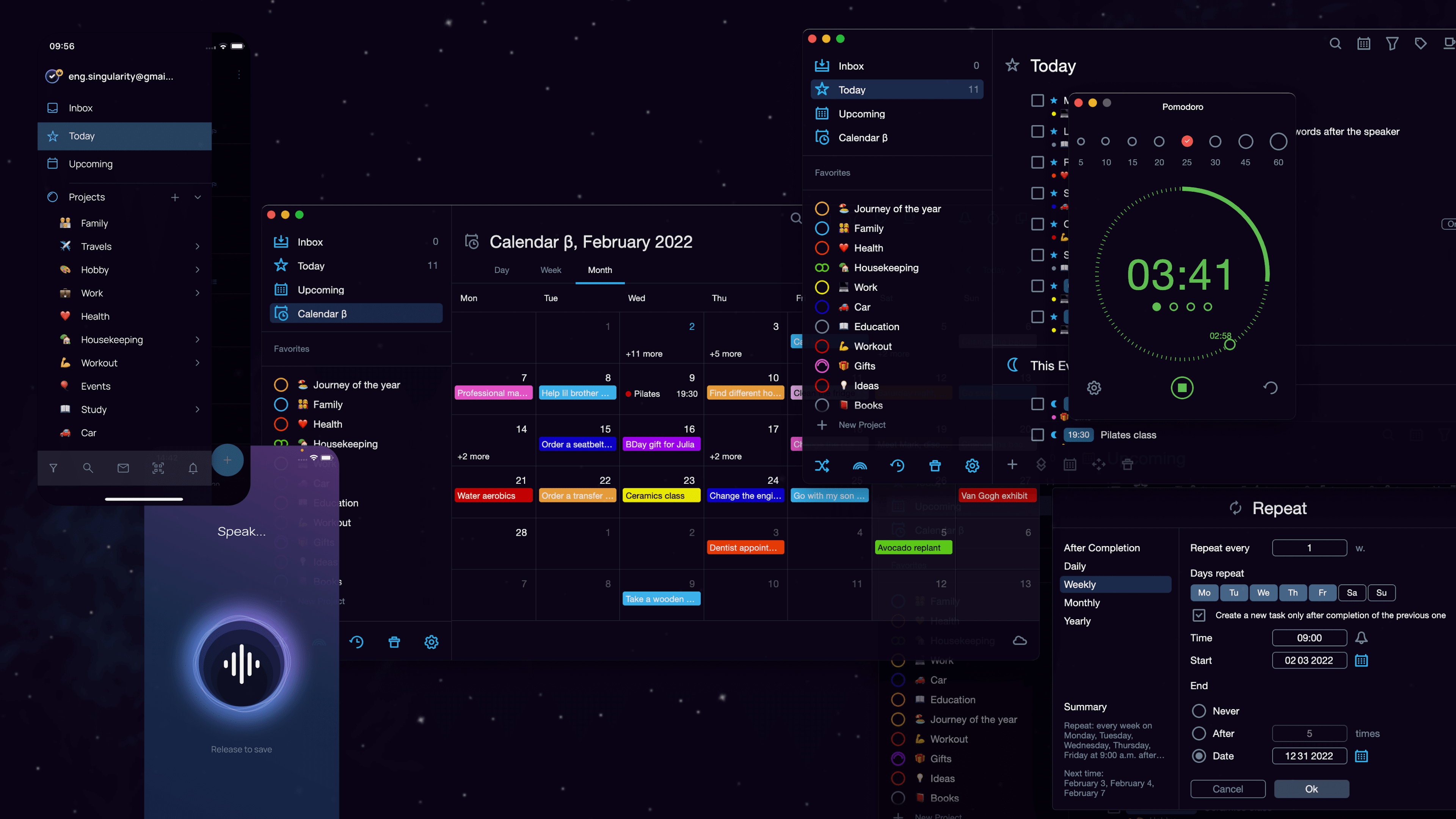Tap plus to add project on phone
Viewport: 1456px width, 819px height.
pos(175,197)
